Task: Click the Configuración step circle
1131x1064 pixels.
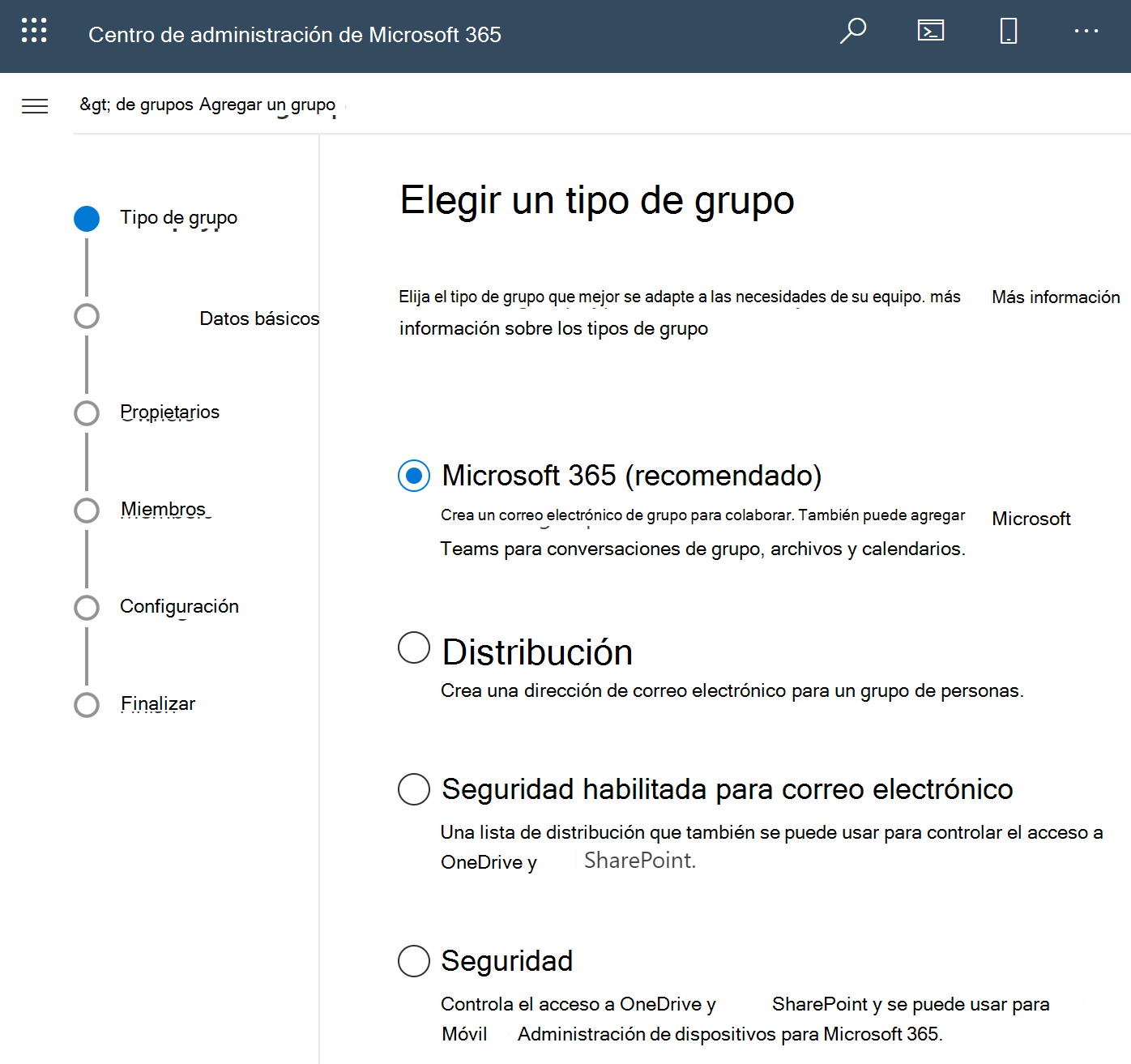Action: (x=87, y=608)
